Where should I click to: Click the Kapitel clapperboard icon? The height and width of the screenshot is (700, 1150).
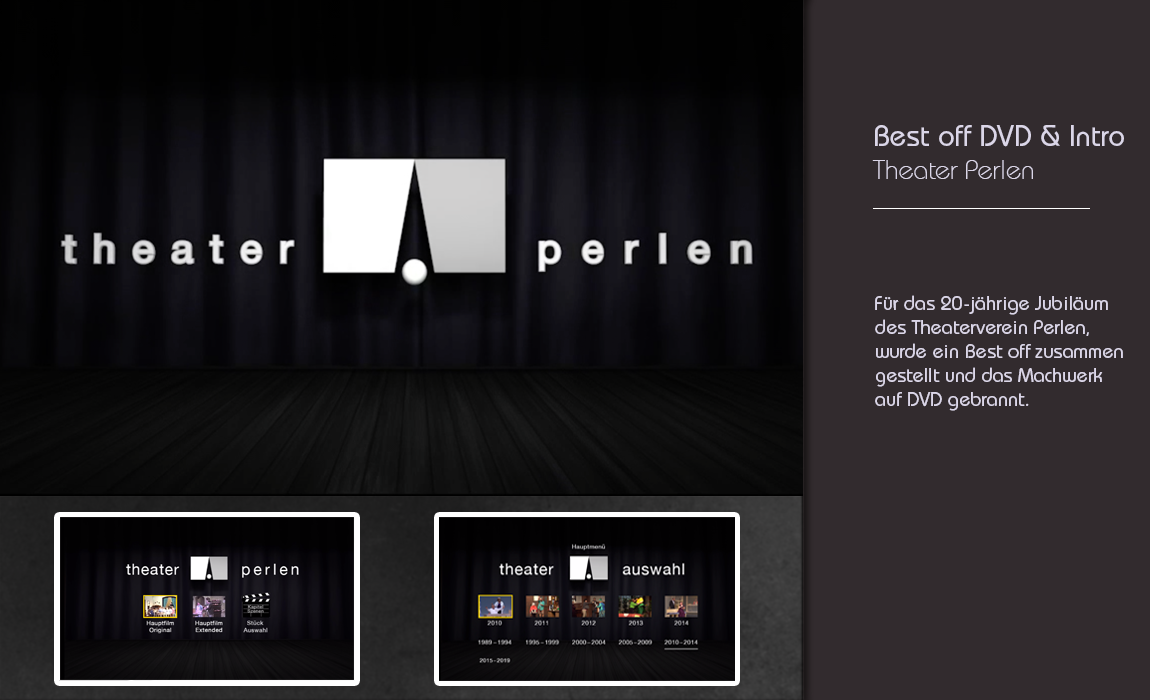[256, 604]
